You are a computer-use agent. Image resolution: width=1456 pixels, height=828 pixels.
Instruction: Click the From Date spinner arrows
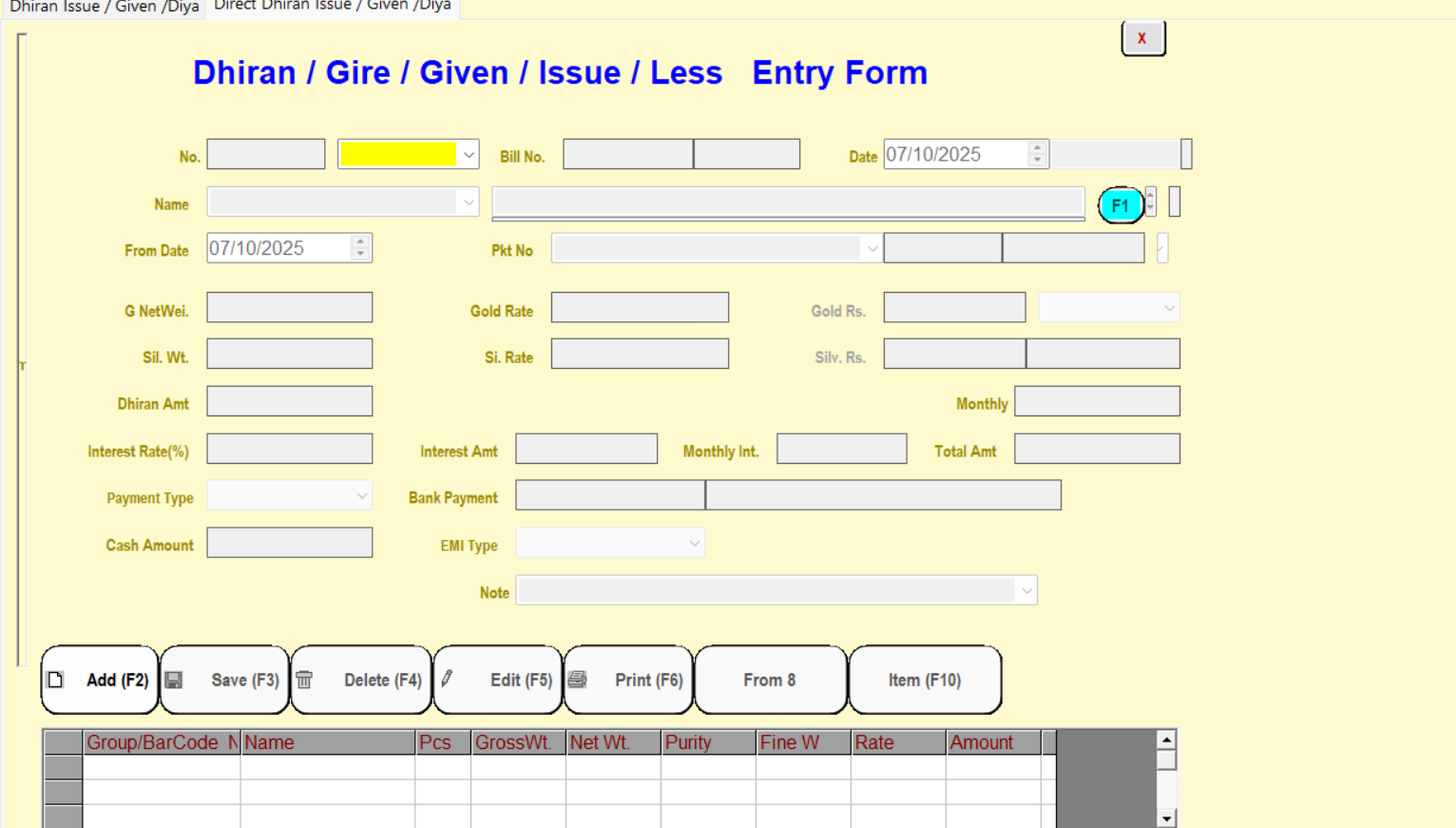point(360,248)
